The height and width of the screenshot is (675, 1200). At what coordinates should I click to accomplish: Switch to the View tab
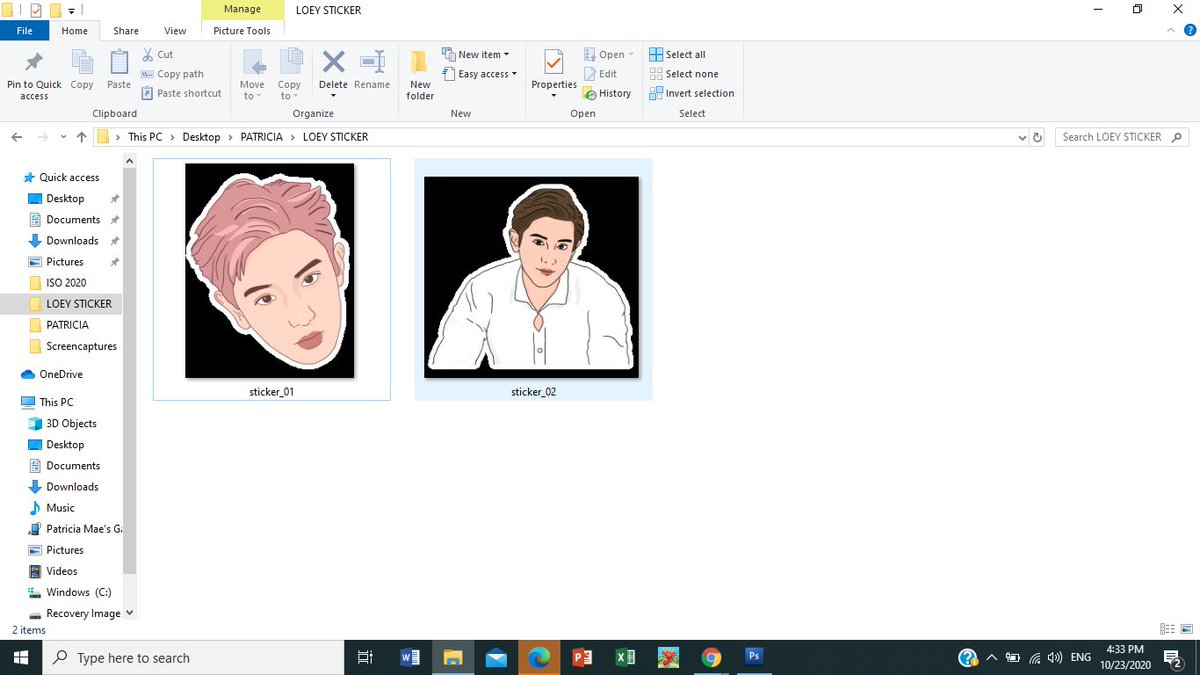pyautogui.click(x=175, y=31)
